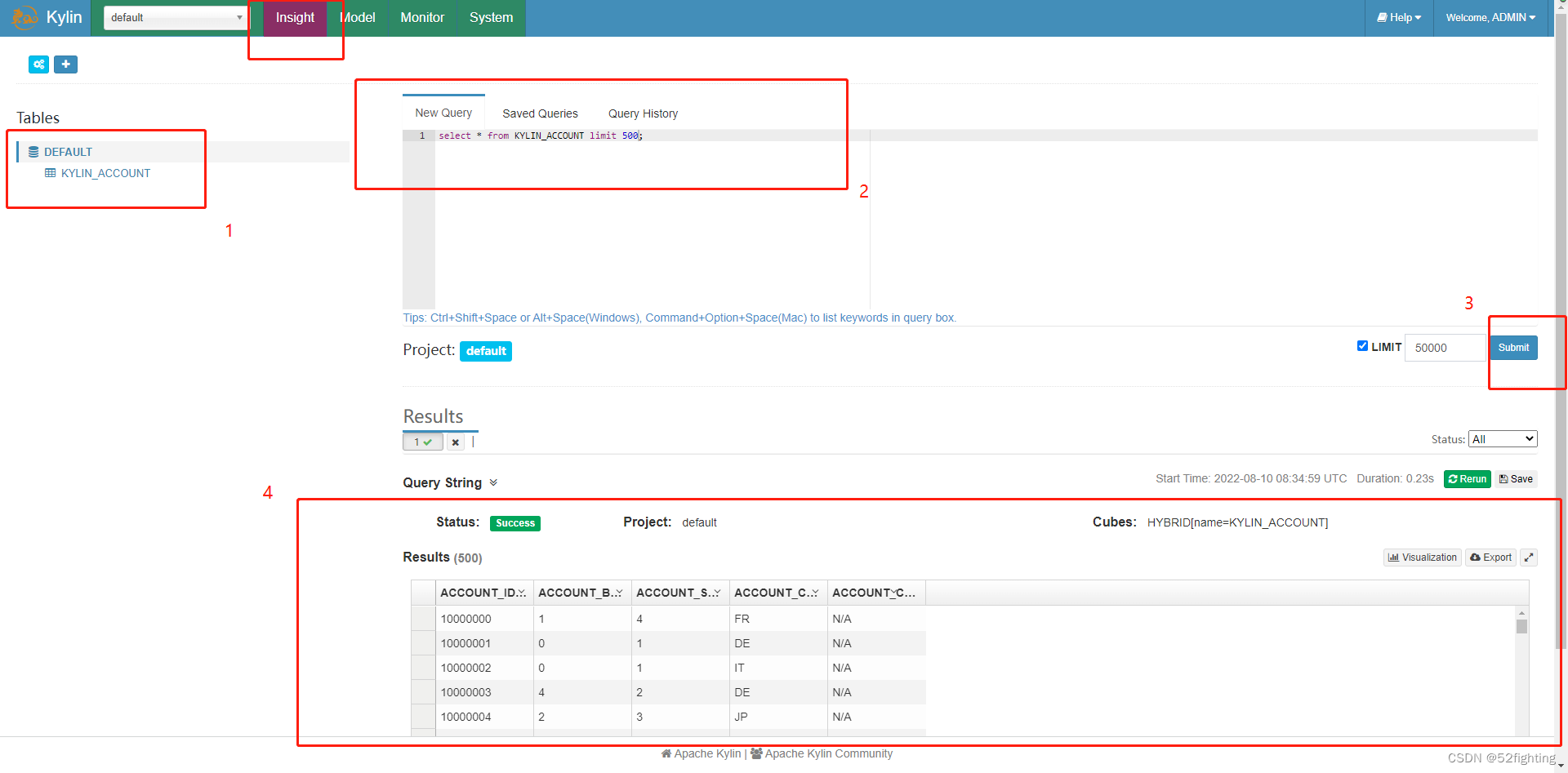Switch to the Monitor tab

[x=422, y=18]
